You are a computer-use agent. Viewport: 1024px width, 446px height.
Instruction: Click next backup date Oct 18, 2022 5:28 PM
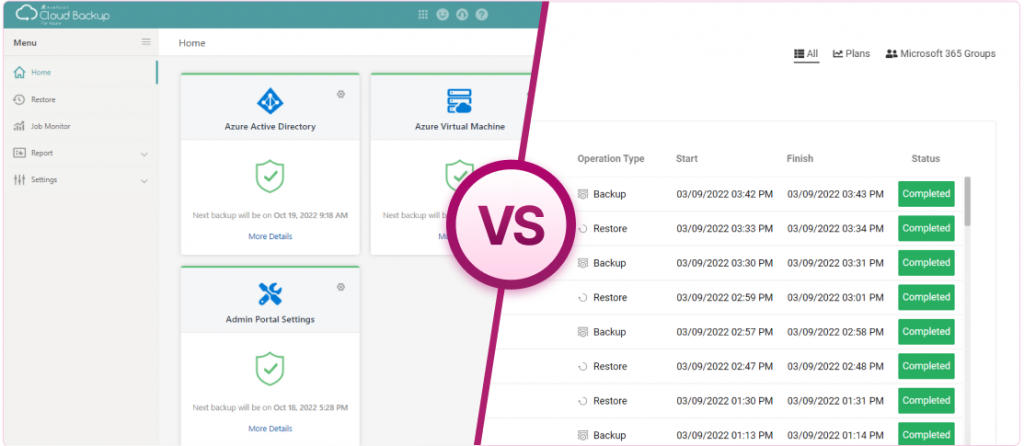click(x=311, y=407)
